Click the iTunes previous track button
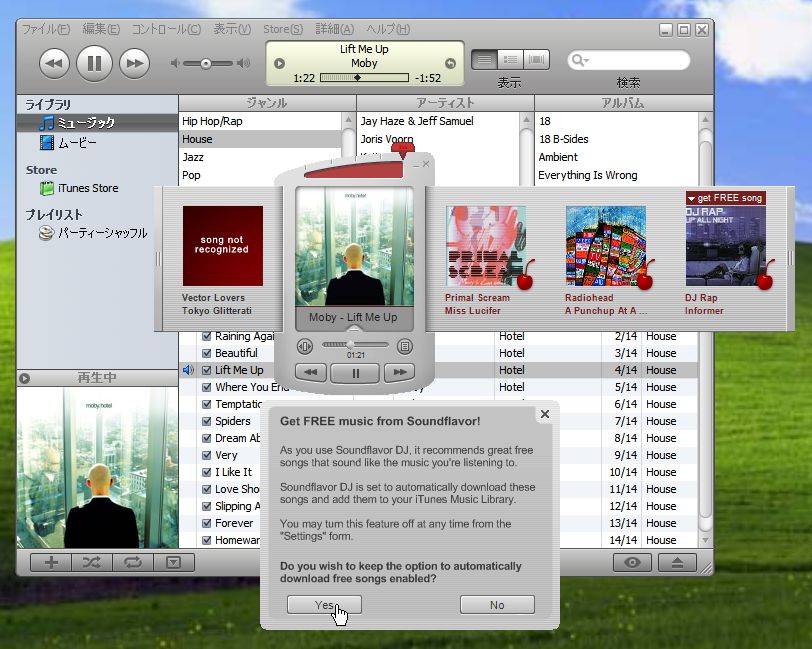The image size is (812, 649). (x=54, y=63)
